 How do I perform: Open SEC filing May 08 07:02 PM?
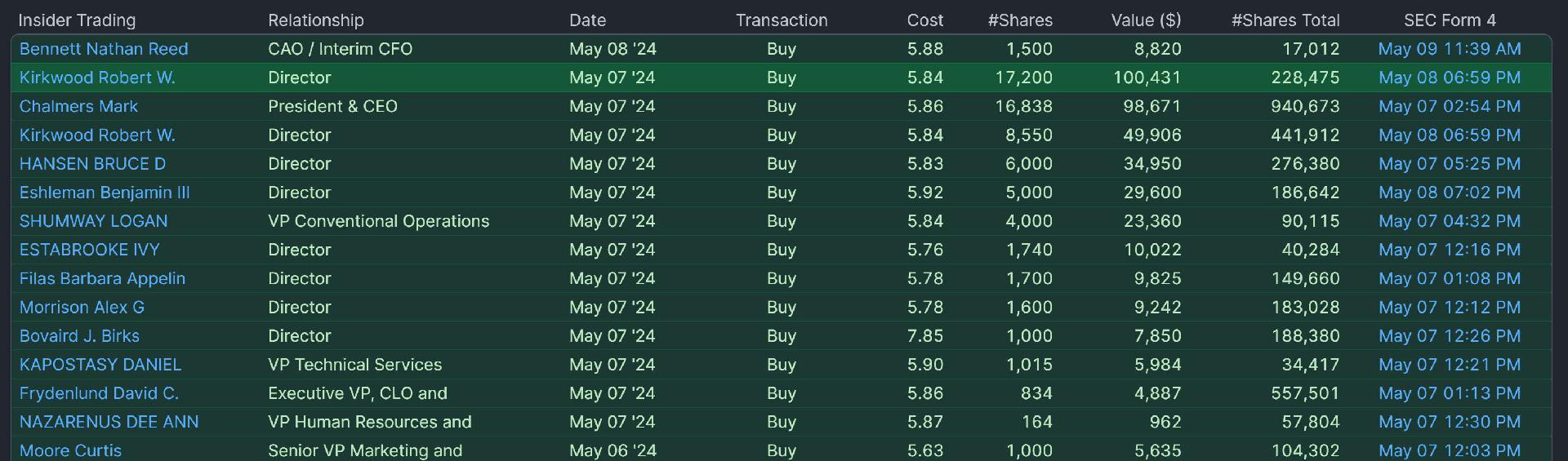point(1450,193)
